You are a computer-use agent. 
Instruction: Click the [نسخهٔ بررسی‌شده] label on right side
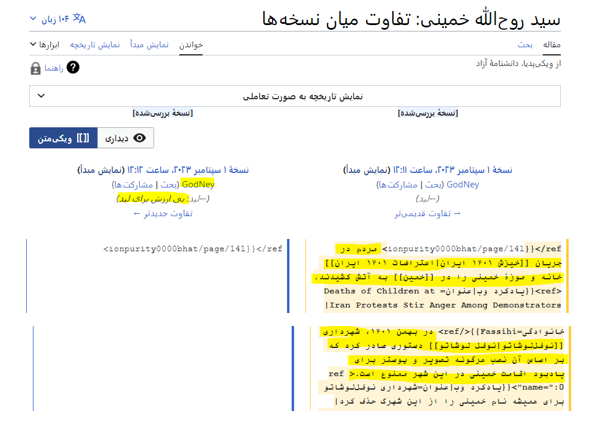tap(428, 113)
